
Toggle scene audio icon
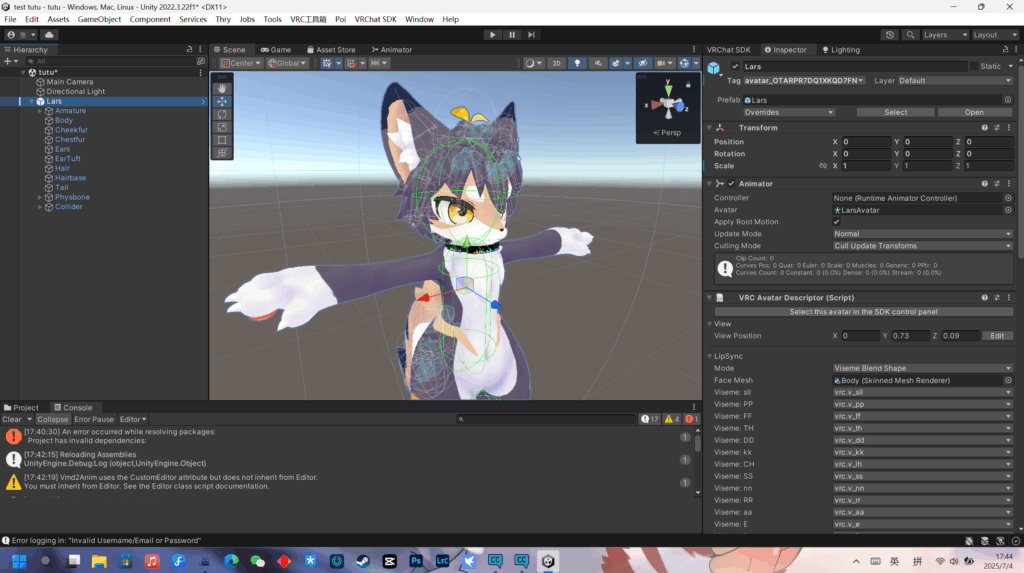tap(598, 63)
